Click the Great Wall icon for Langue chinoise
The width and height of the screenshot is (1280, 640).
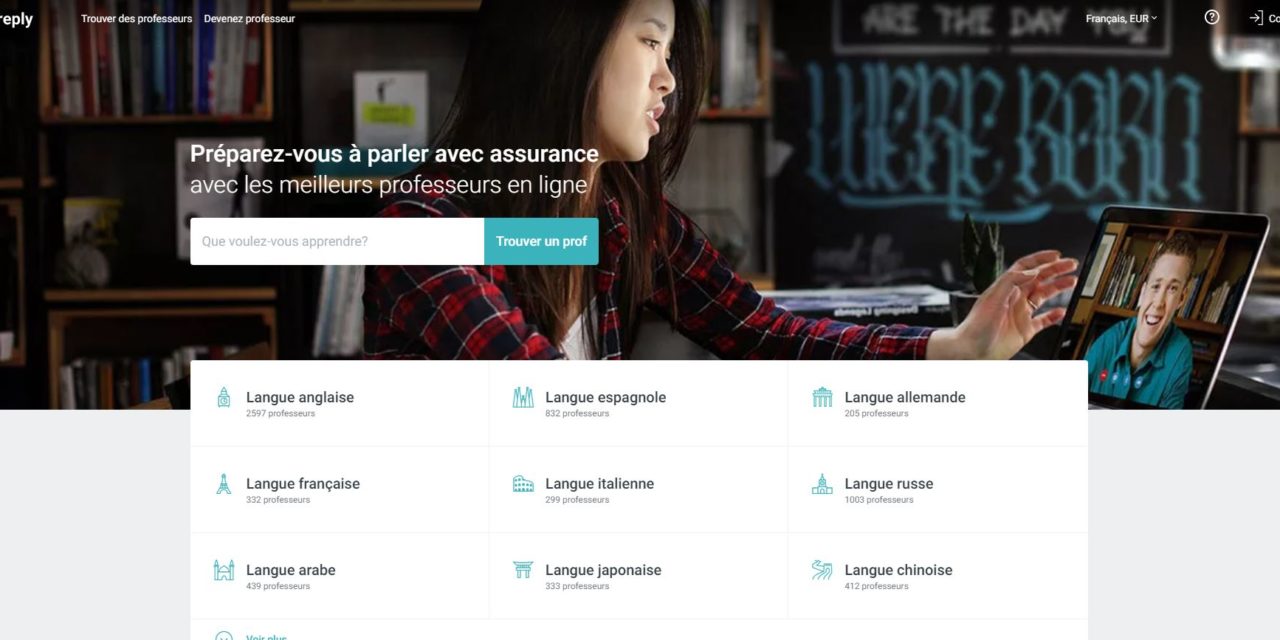click(x=822, y=570)
